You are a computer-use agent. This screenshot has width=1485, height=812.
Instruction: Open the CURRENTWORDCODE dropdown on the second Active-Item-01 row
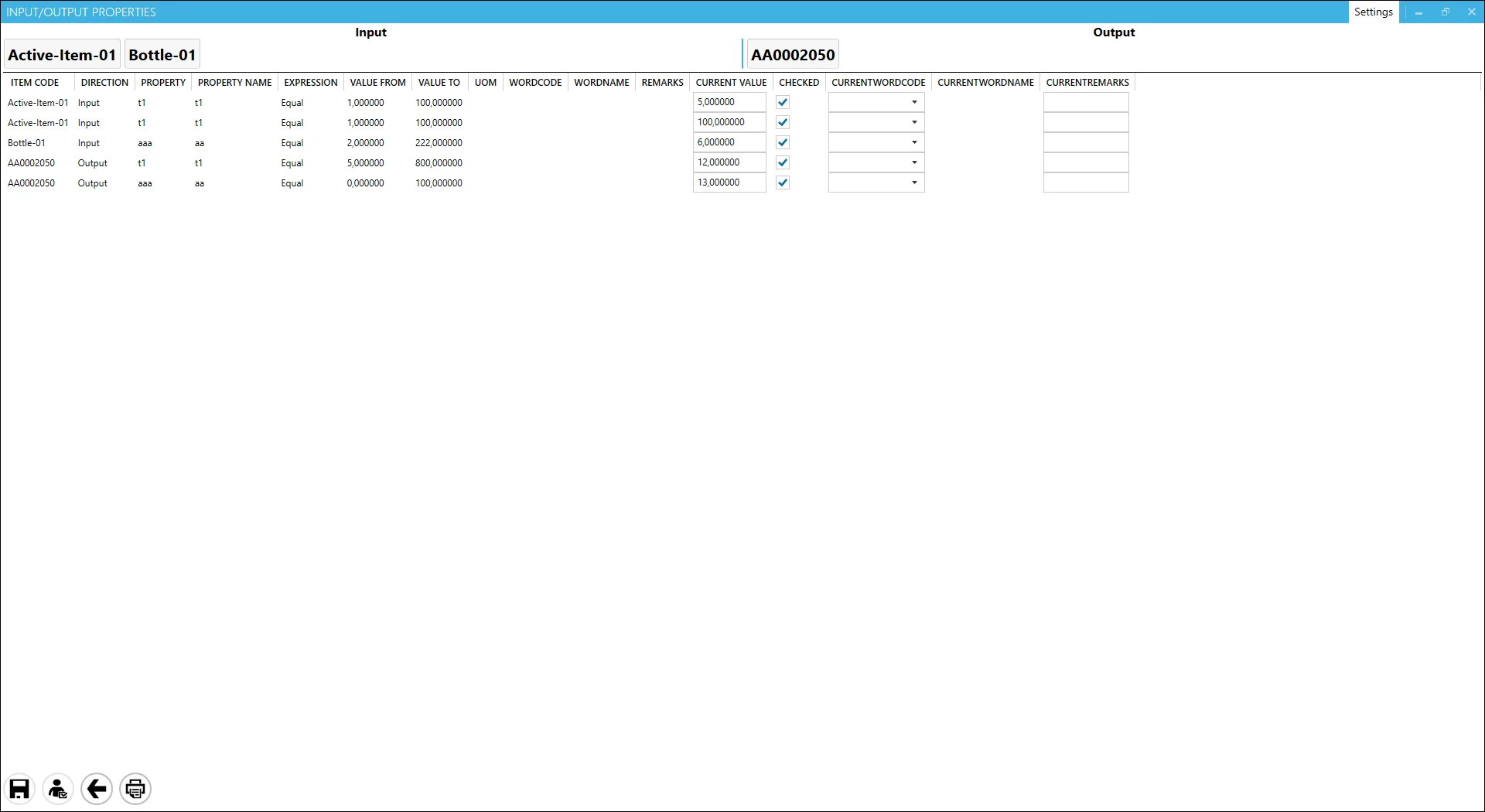[913, 122]
